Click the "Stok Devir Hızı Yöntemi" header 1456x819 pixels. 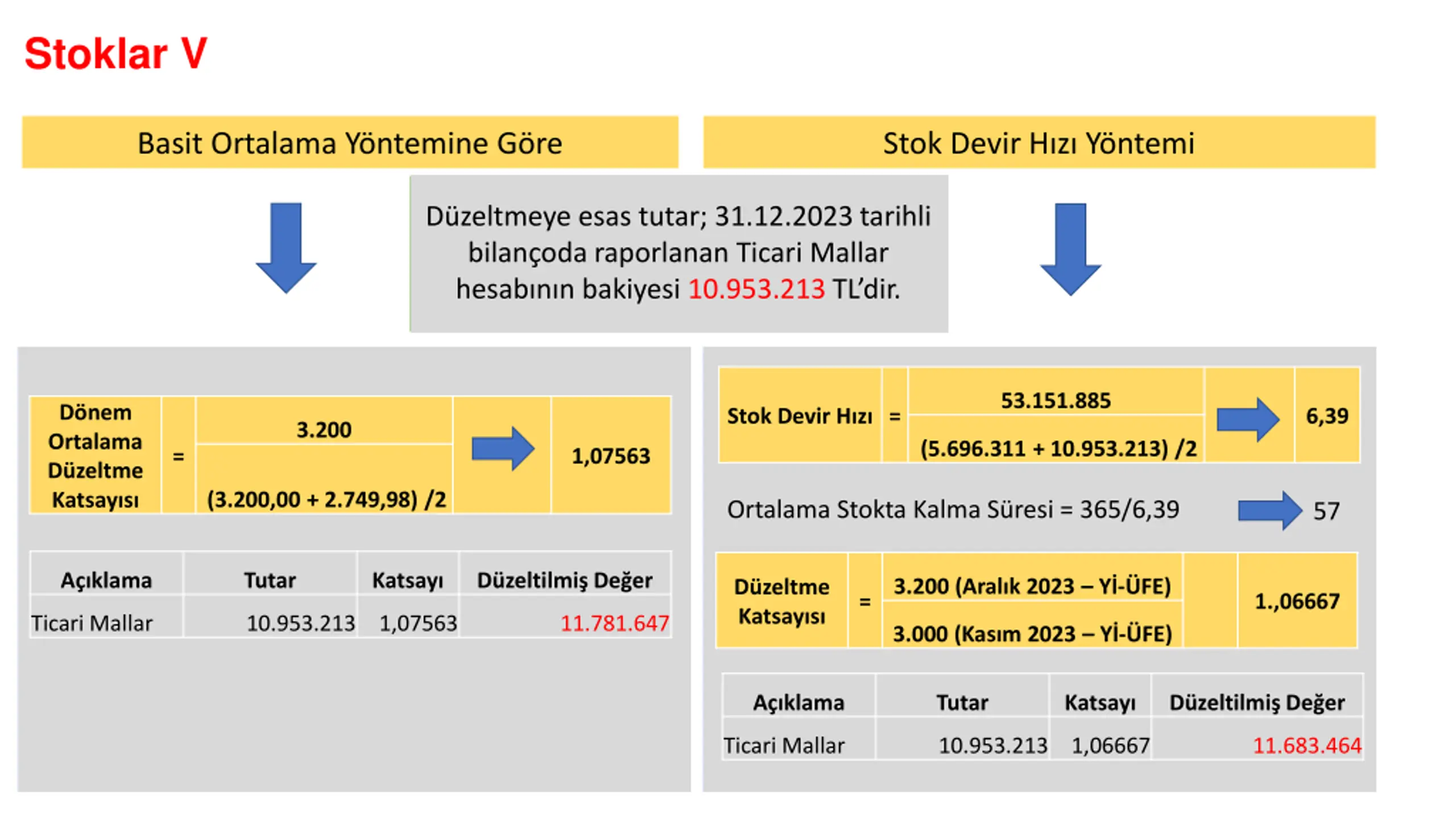point(1039,143)
